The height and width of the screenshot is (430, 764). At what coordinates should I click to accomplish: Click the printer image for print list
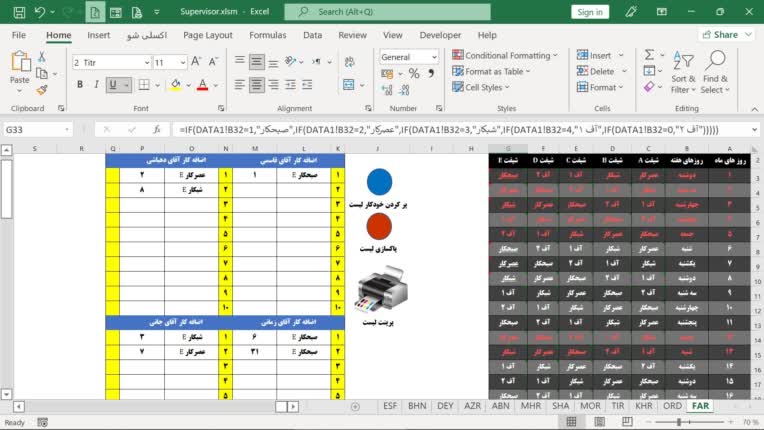381,289
